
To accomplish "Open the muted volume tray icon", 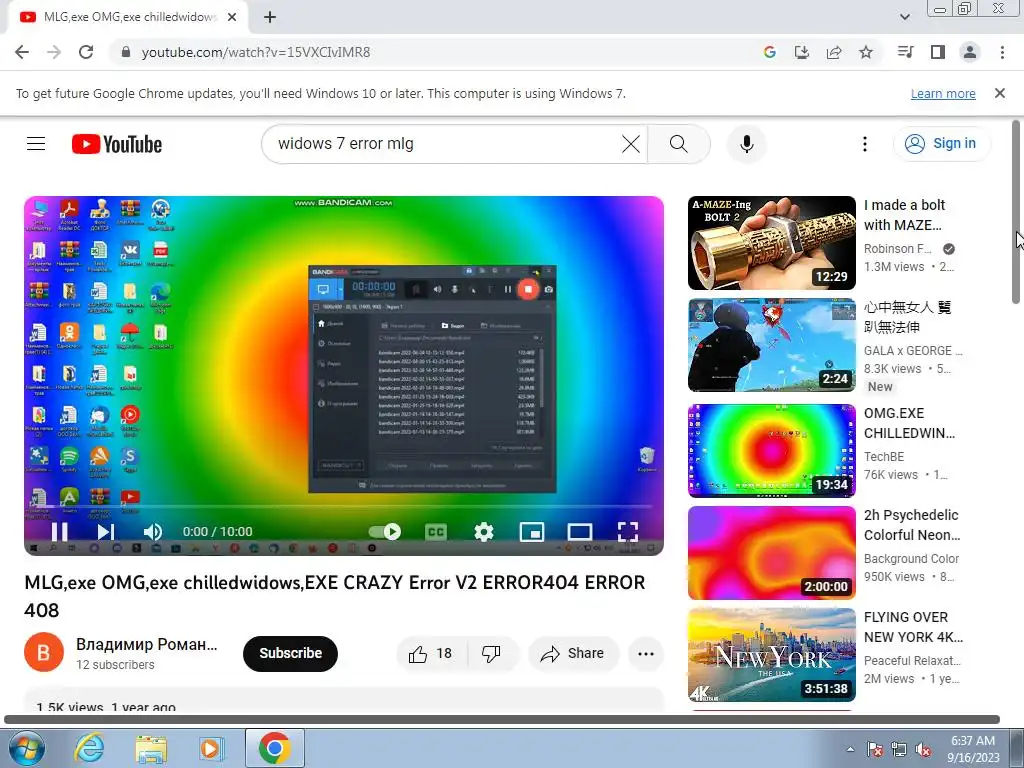I will [x=923, y=749].
